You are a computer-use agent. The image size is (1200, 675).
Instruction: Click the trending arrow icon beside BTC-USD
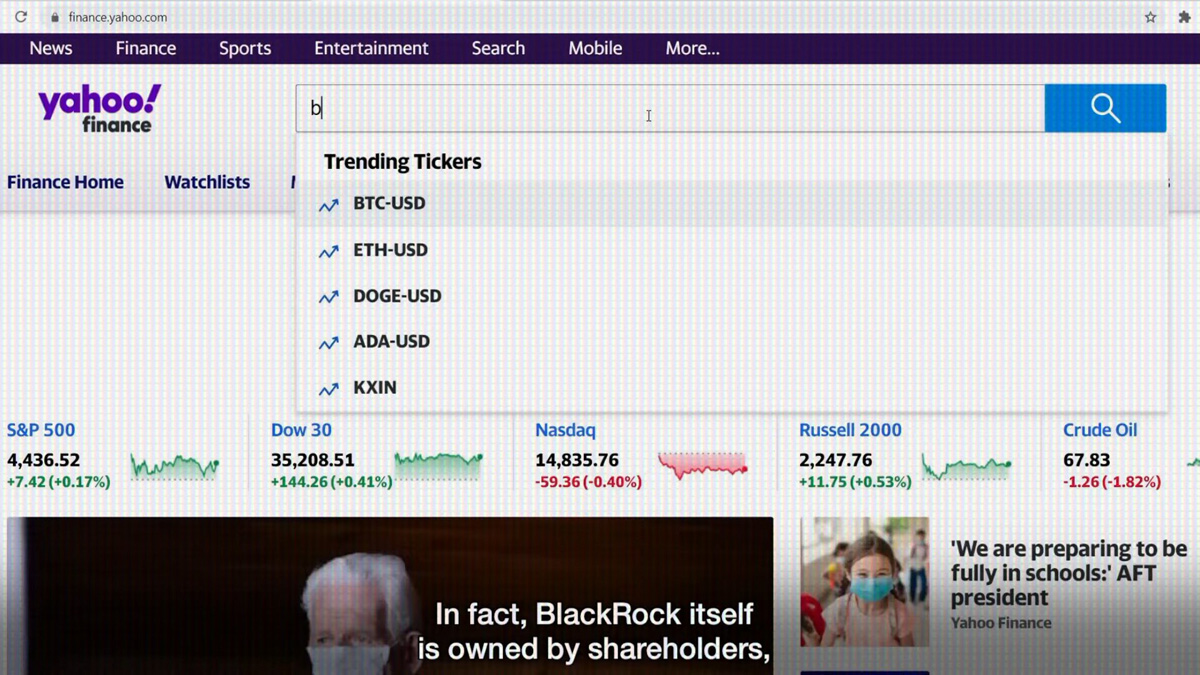coord(328,205)
